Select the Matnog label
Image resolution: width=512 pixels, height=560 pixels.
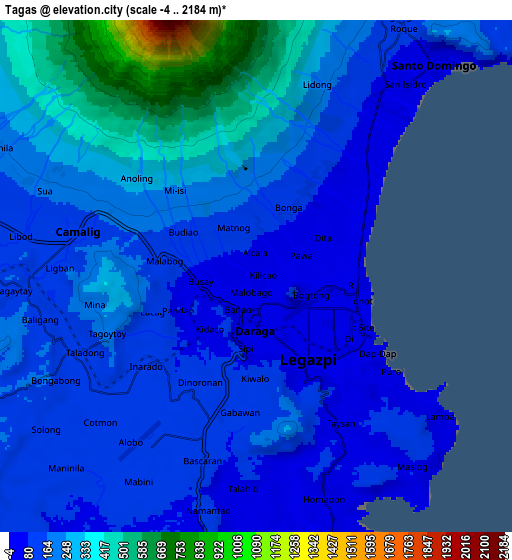pos(234,228)
